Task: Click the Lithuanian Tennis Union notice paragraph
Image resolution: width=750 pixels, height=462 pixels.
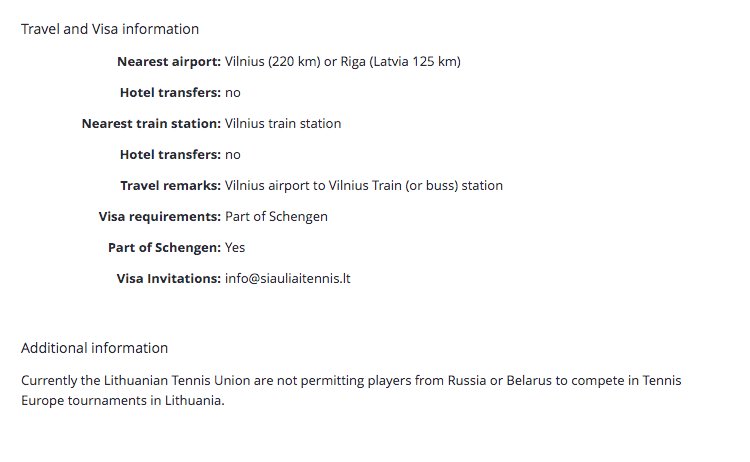Action: (351, 390)
